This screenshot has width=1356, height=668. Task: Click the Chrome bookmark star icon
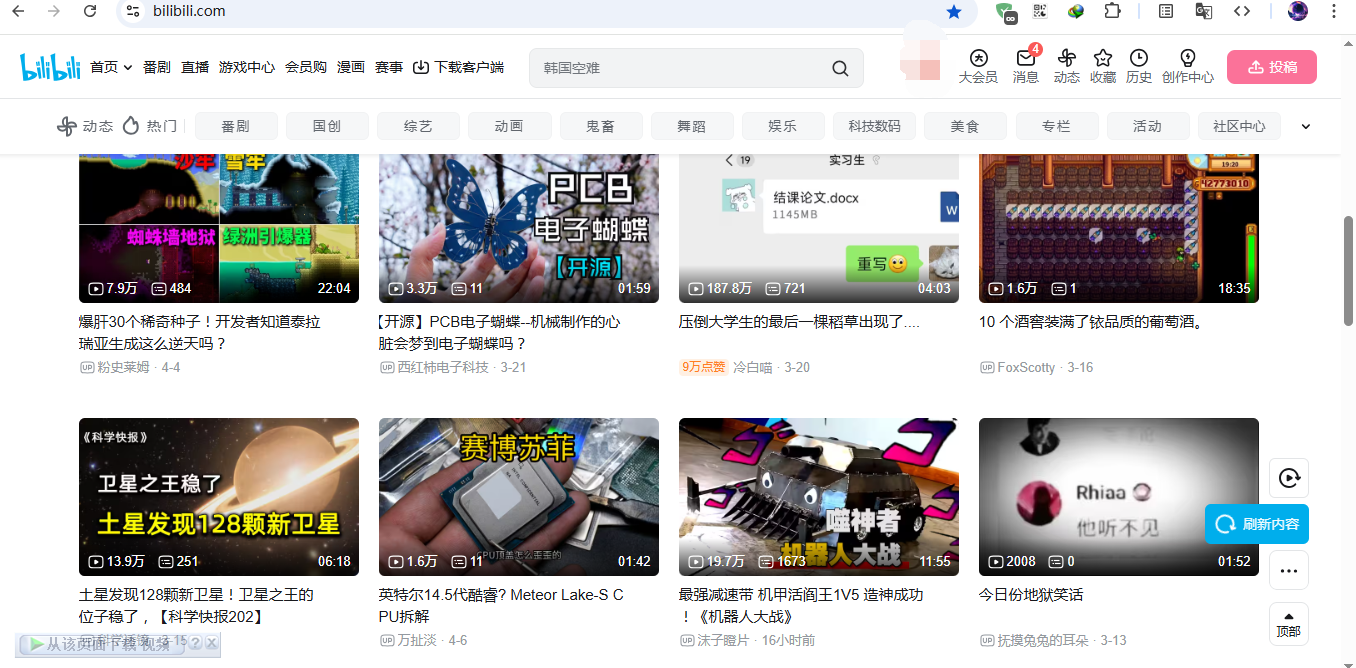click(x=954, y=11)
